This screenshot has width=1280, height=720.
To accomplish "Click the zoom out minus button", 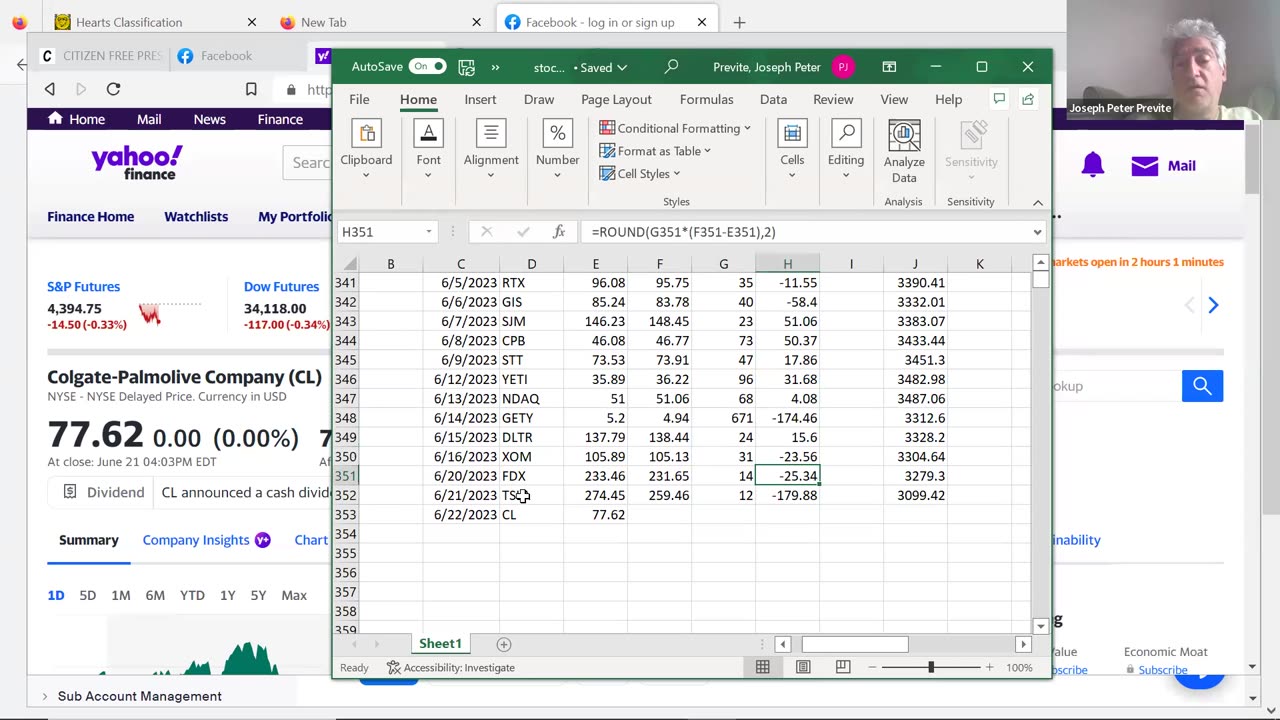I will 873,668.
